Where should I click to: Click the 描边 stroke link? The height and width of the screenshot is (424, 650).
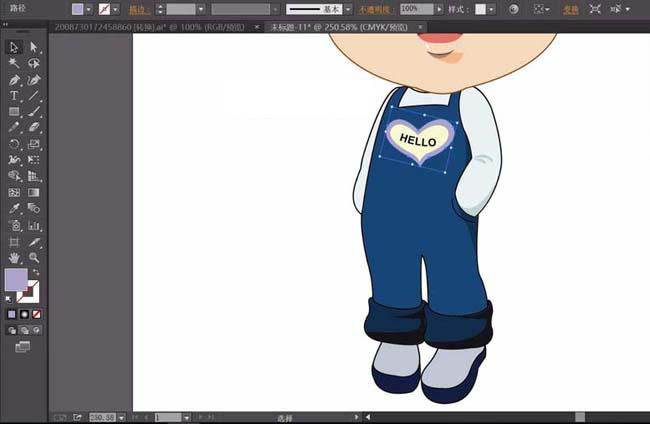136,8
